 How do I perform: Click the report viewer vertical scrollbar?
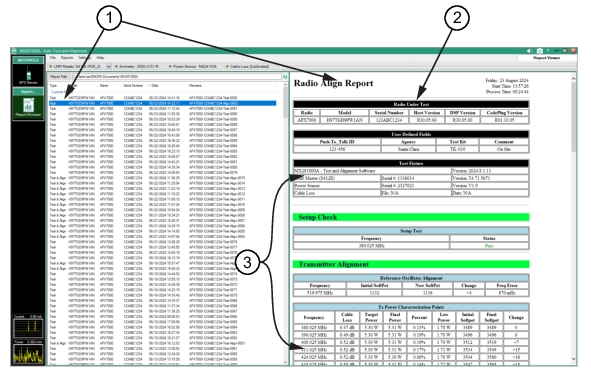574,219
